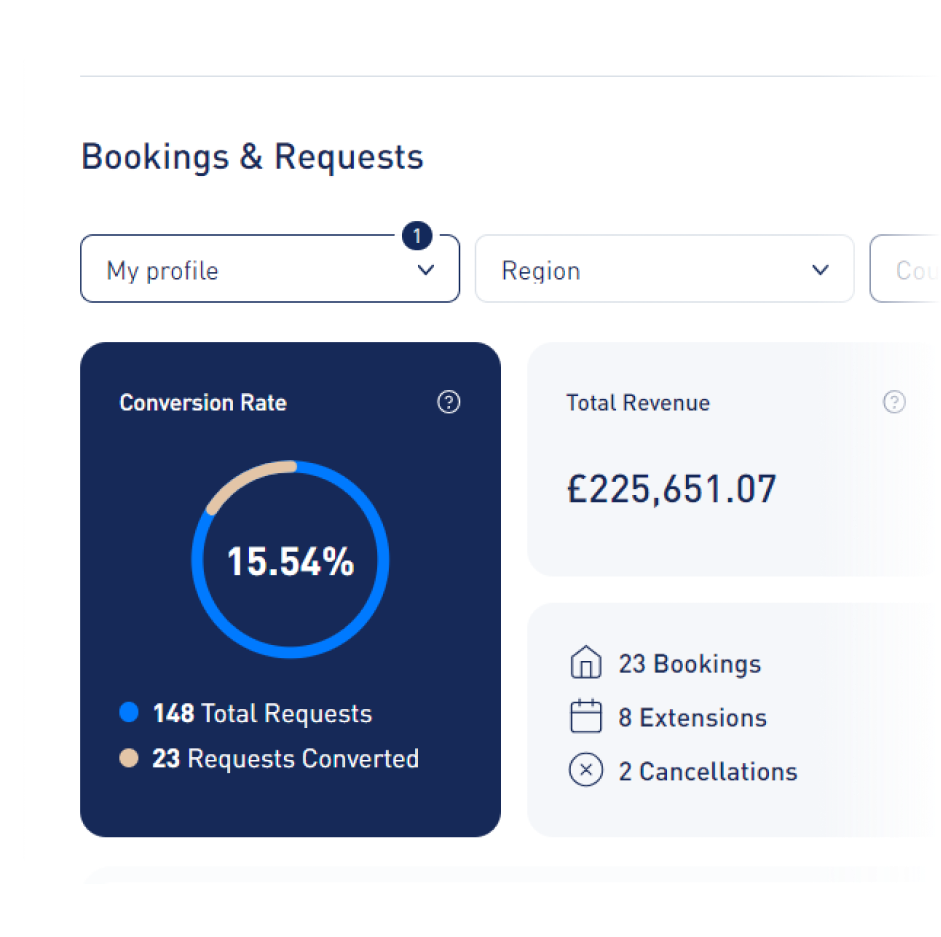Expand the Region dropdown
The height and width of the screenshot is (937, 941).
click(x=664, y=269)
